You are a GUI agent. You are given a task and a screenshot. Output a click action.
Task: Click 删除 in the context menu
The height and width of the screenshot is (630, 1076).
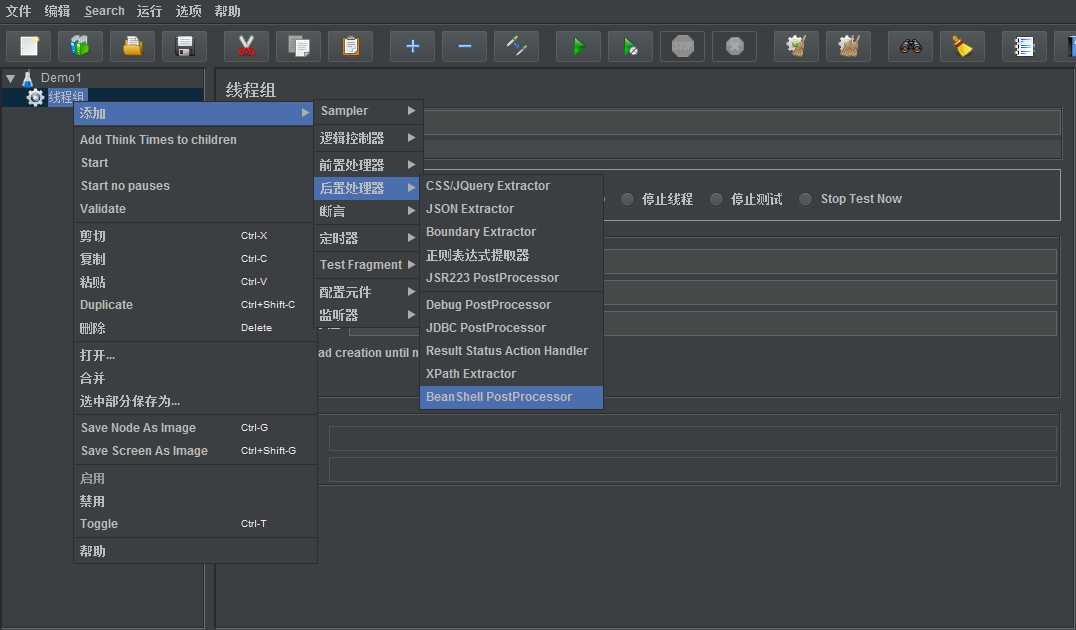coord(195,328)
